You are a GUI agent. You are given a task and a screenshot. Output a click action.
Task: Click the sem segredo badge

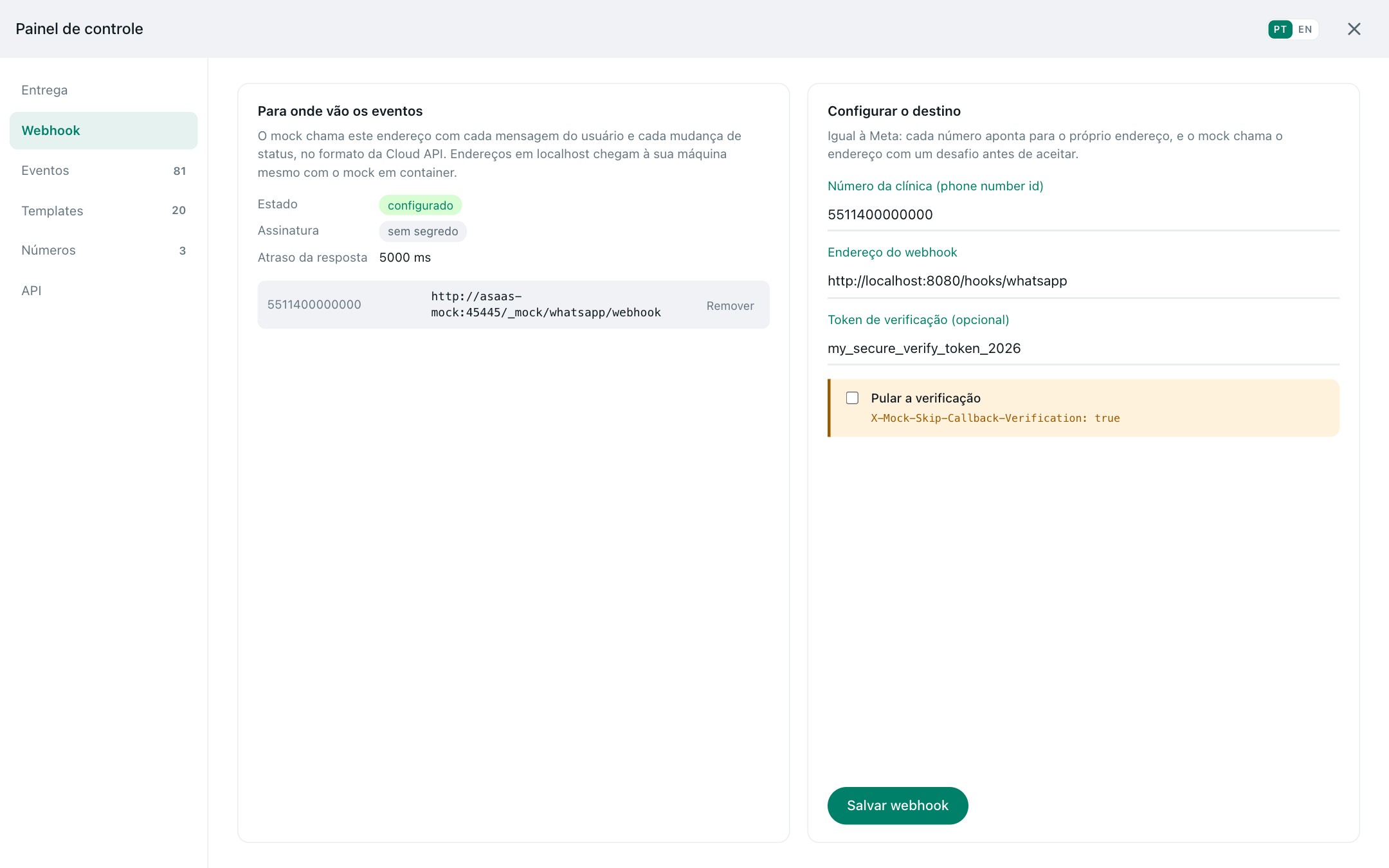(422, 231)
